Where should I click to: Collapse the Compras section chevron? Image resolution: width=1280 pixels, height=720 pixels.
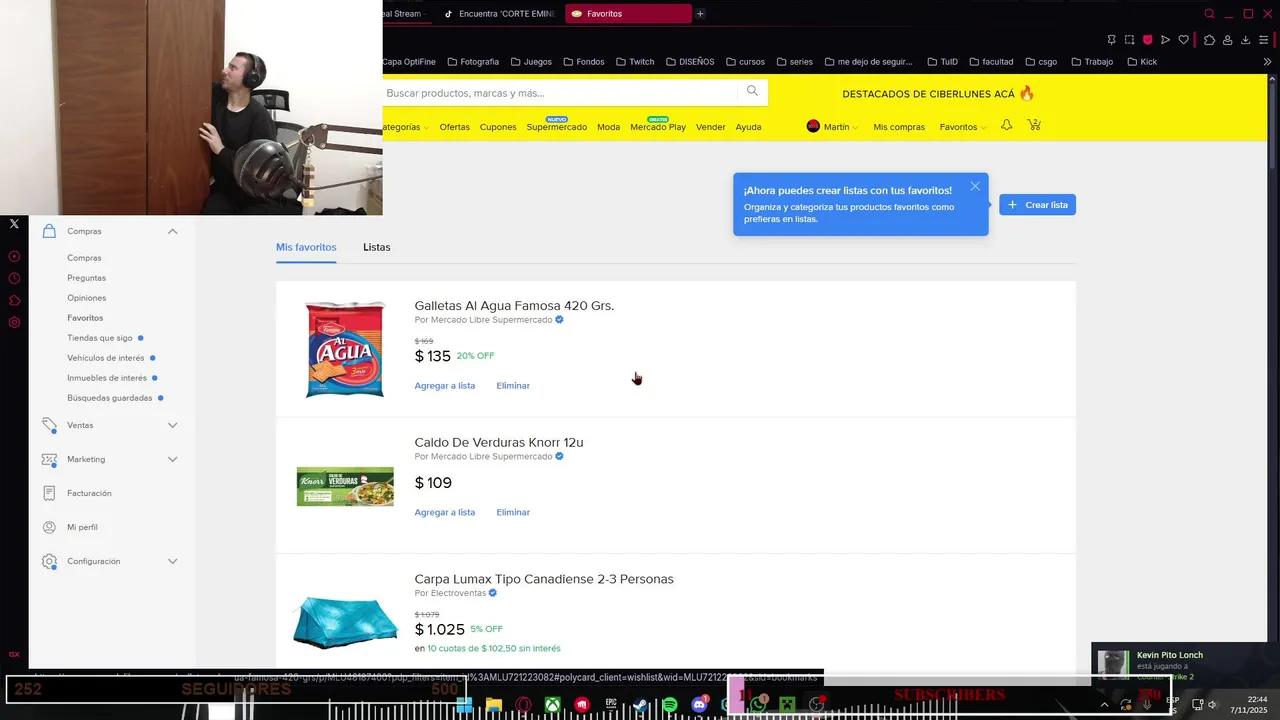pyautogui.click(x=172, y=231)
